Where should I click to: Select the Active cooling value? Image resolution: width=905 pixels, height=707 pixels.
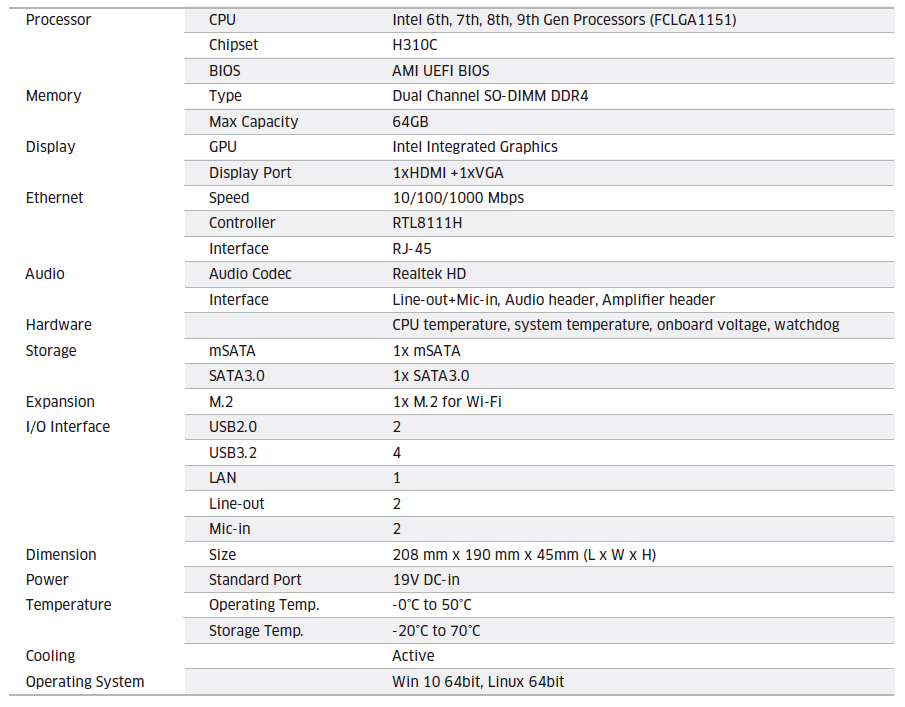tap(413, 656)
